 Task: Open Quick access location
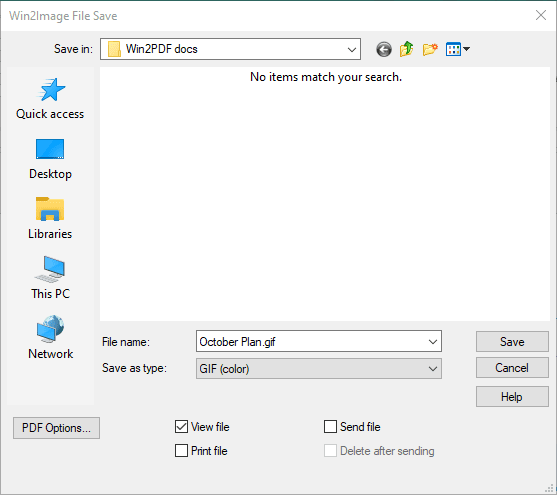[50, 99]
